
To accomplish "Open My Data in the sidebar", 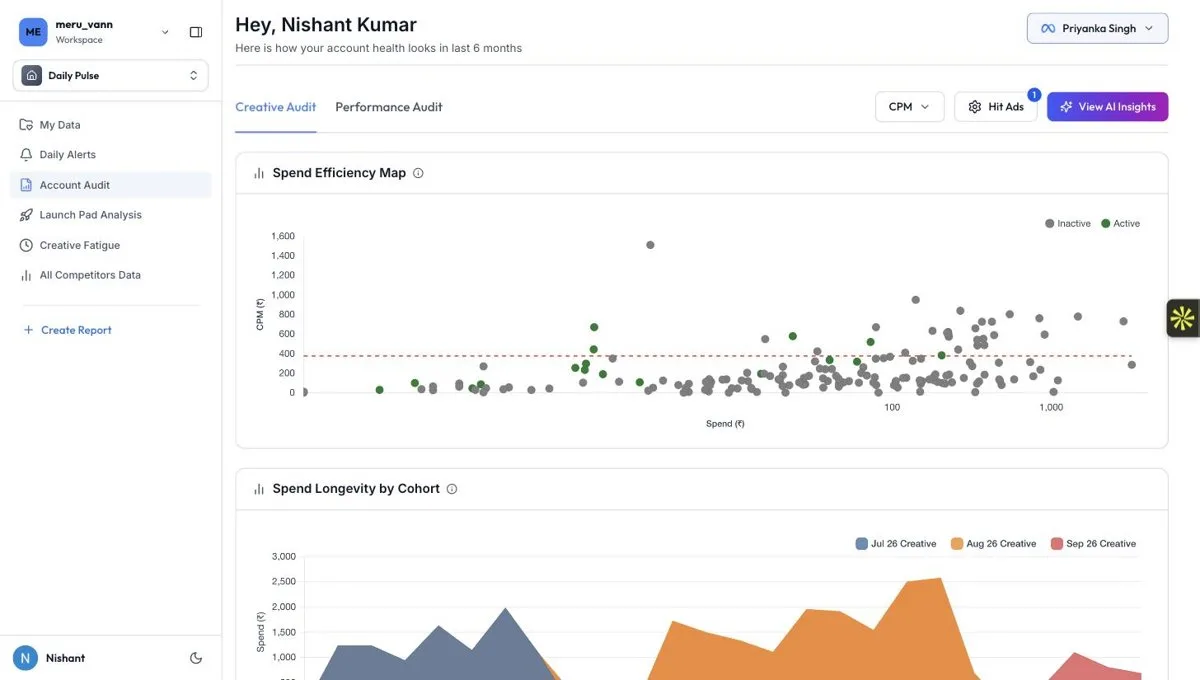I will tap(111, 125).
